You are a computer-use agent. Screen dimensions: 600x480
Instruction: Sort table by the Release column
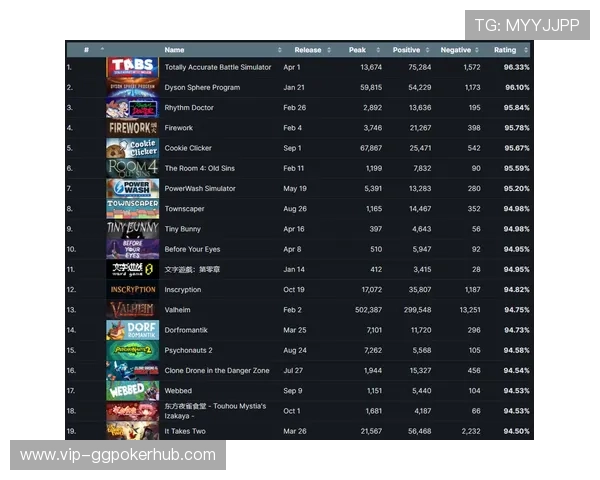(308, 50)
